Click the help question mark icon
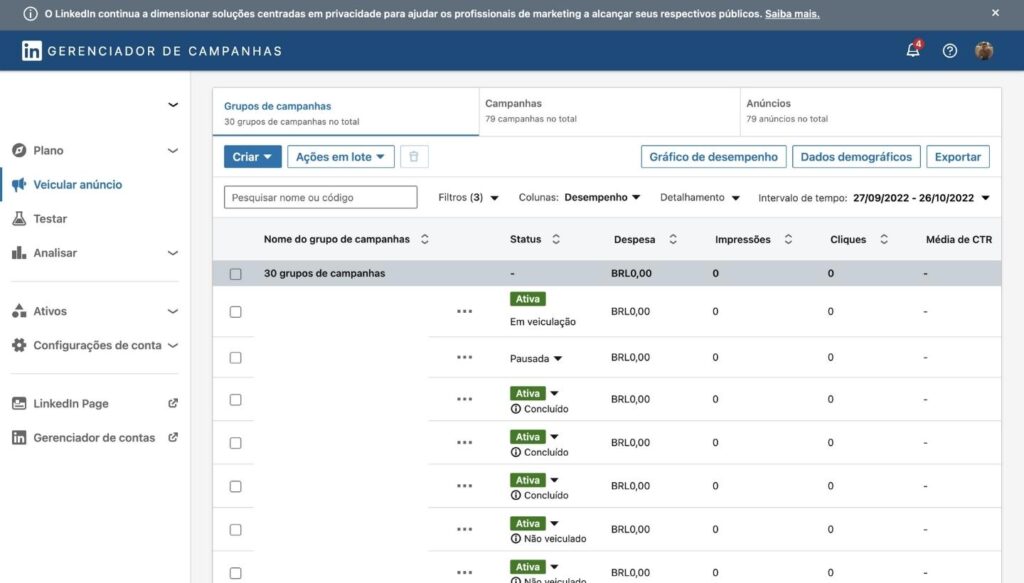The height and width of the screenshot is (583, 1024). pos(950,51)
